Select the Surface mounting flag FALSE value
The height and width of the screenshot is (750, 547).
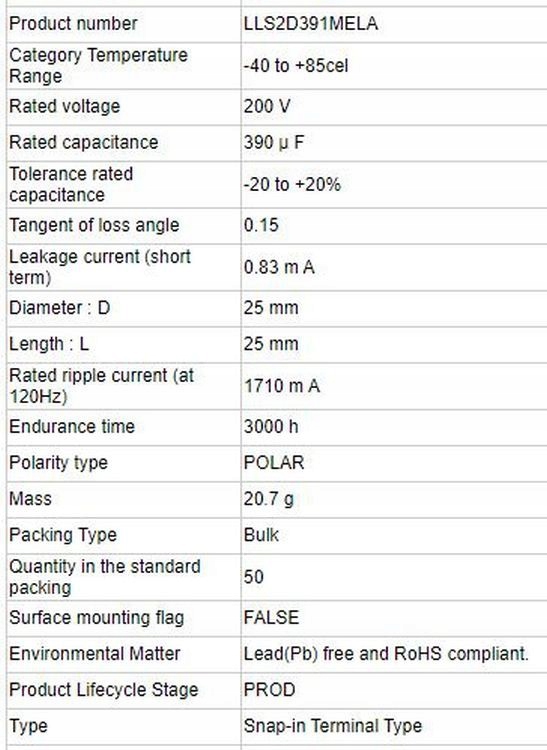[x=271, y=618]
